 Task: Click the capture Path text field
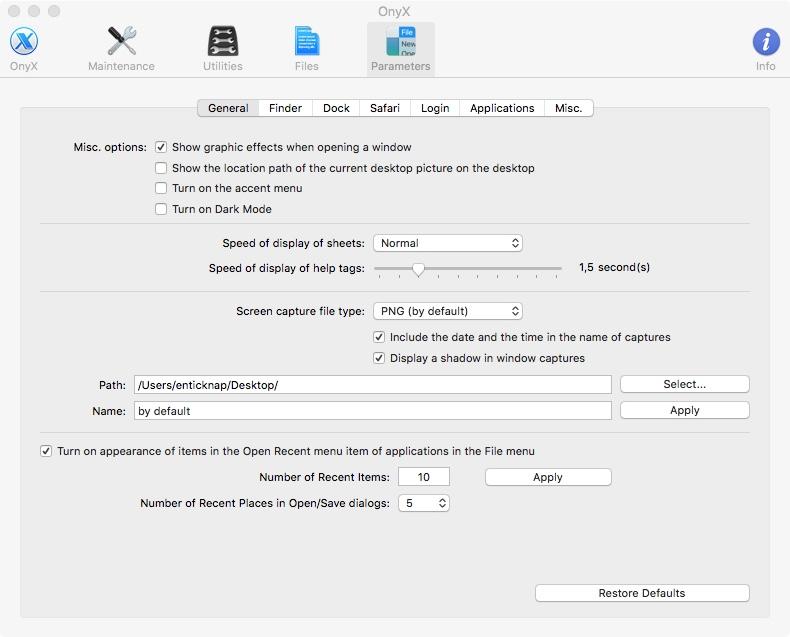[x=373, y=385]
